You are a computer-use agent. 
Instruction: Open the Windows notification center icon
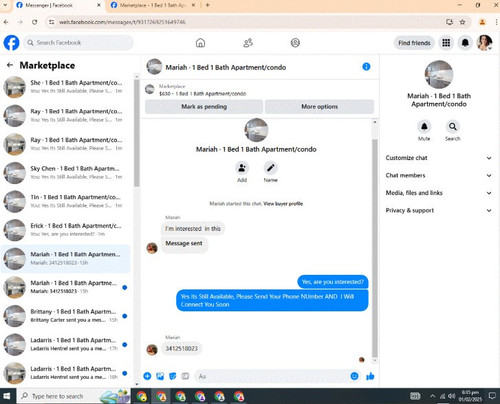492,396
